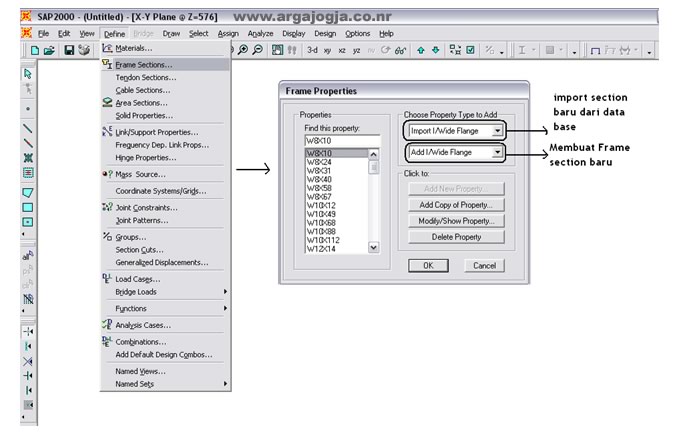Click the Open file folder icon
This screenshot has width=674, height=432.
click(x=49, y=50)
